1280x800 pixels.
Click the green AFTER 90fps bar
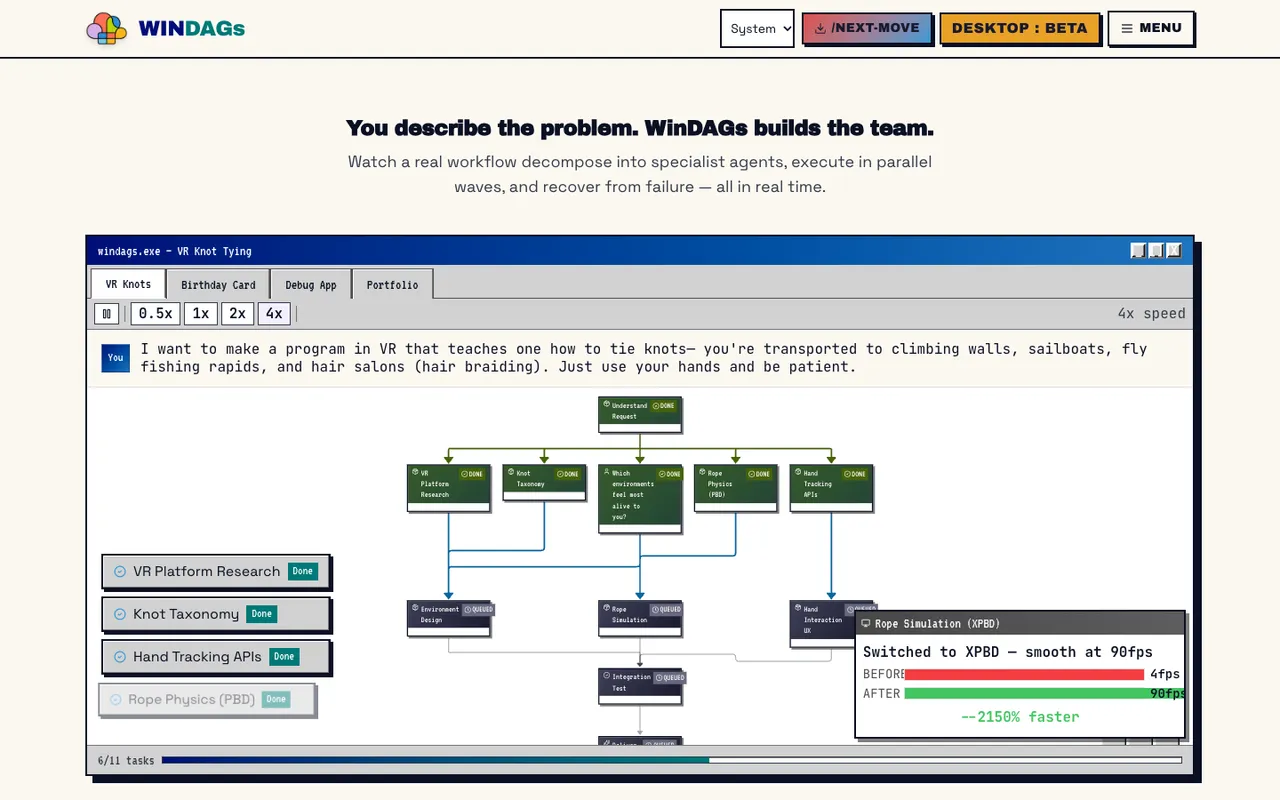(1044, 693)
